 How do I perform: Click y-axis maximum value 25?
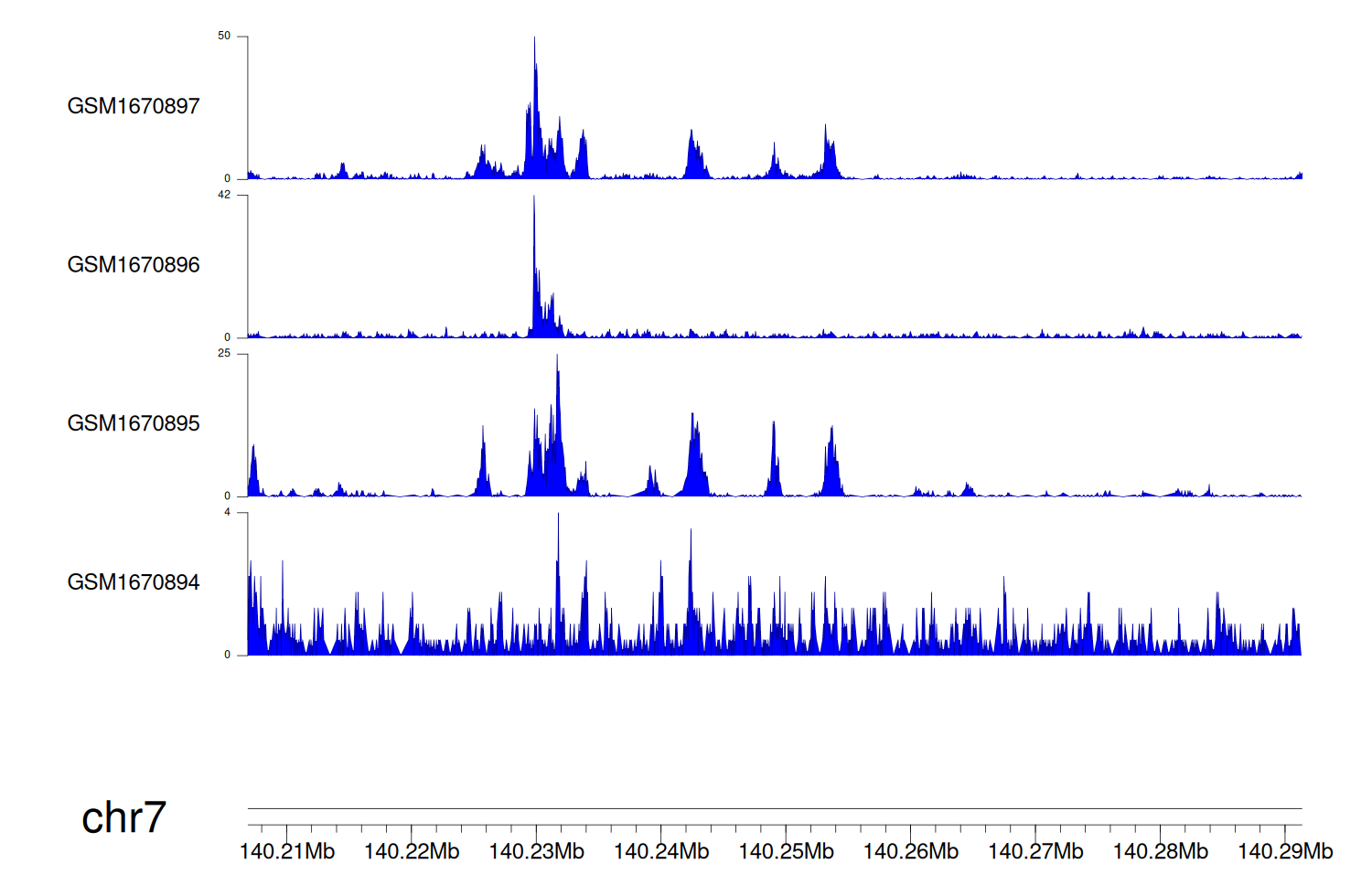[224, 354]
